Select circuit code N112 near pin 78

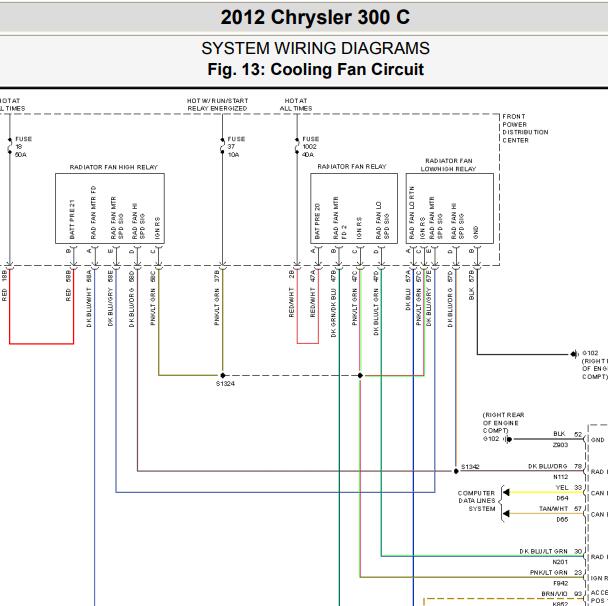pos(560,477)
